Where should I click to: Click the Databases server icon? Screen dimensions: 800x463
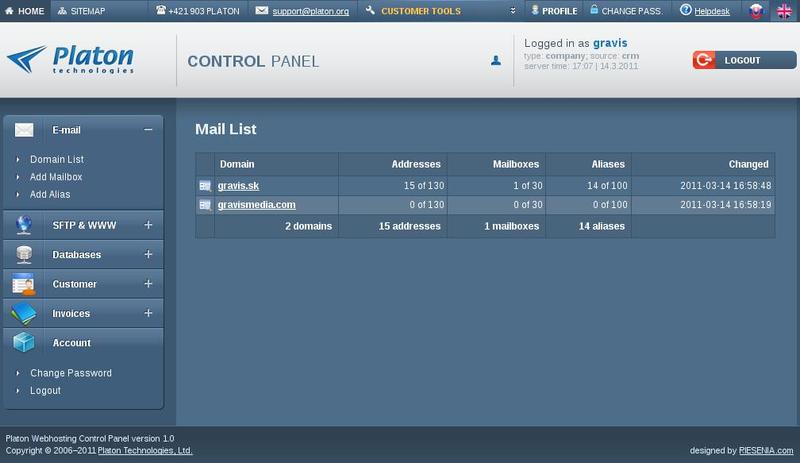coord(24,255)
